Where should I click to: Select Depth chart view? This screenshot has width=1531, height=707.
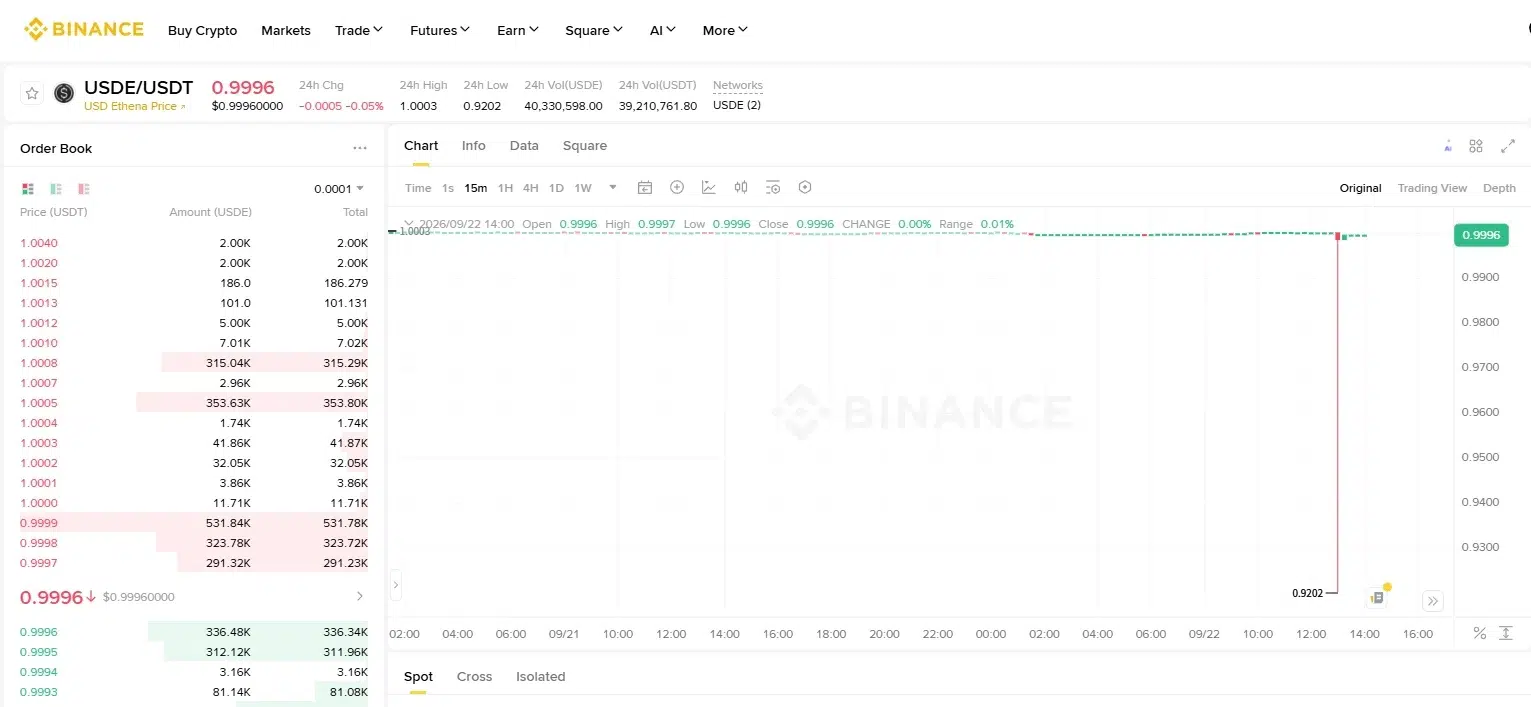pos(1499,188)
